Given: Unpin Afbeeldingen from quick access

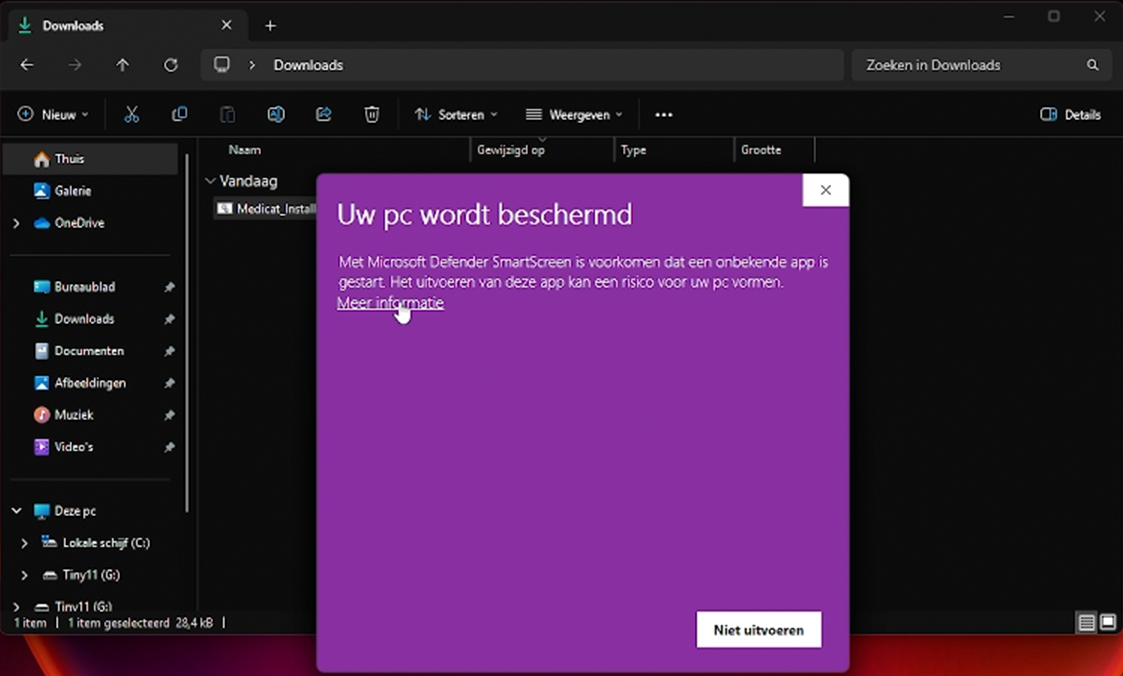Looking at the screenshot, I should pyautogui.click(x=169, y=383).
